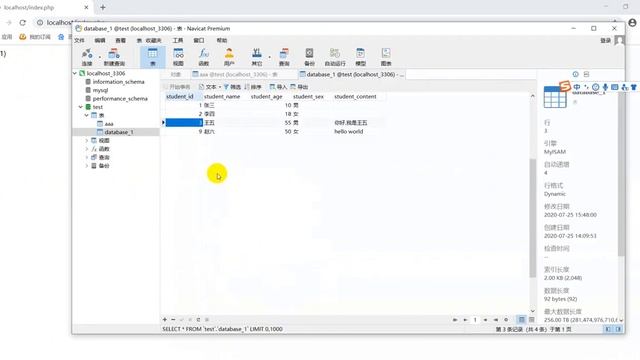Open the 收藏夹 favorites menu
The image size is (640, 360).
pyautogui.click(x=153, y=40)
